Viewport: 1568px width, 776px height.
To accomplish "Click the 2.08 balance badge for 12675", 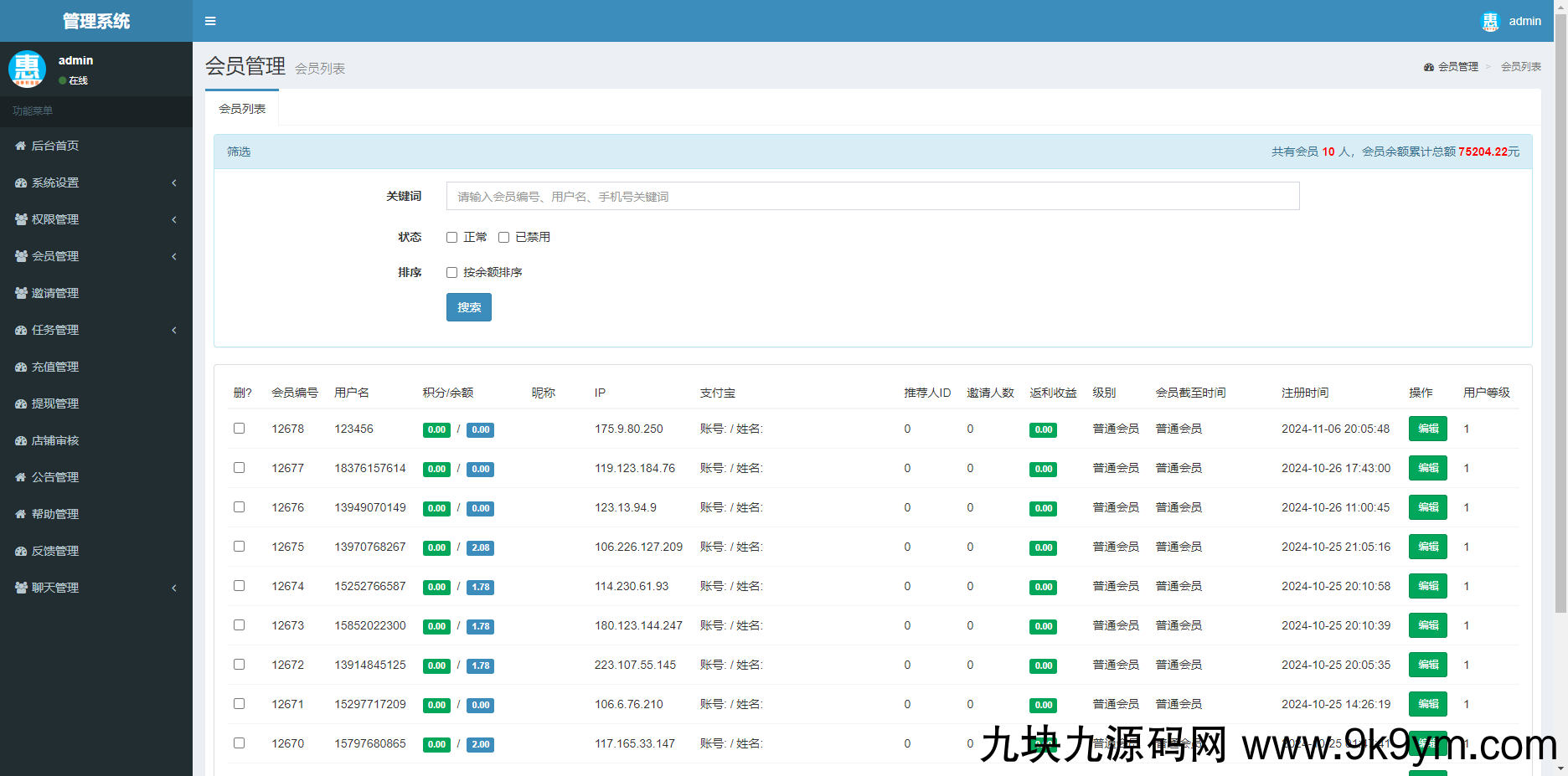I will click(480, 547).
